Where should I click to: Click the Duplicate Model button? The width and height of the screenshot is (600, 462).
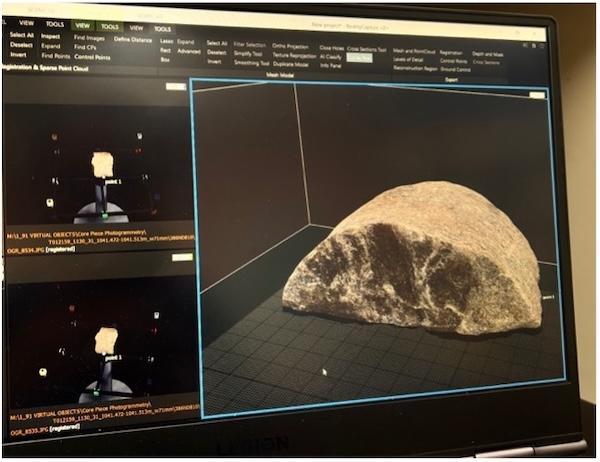pos(291,65)
